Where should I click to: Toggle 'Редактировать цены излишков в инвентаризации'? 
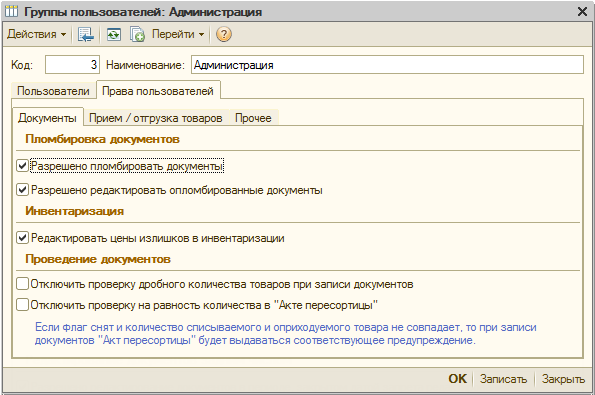point(22,238)
